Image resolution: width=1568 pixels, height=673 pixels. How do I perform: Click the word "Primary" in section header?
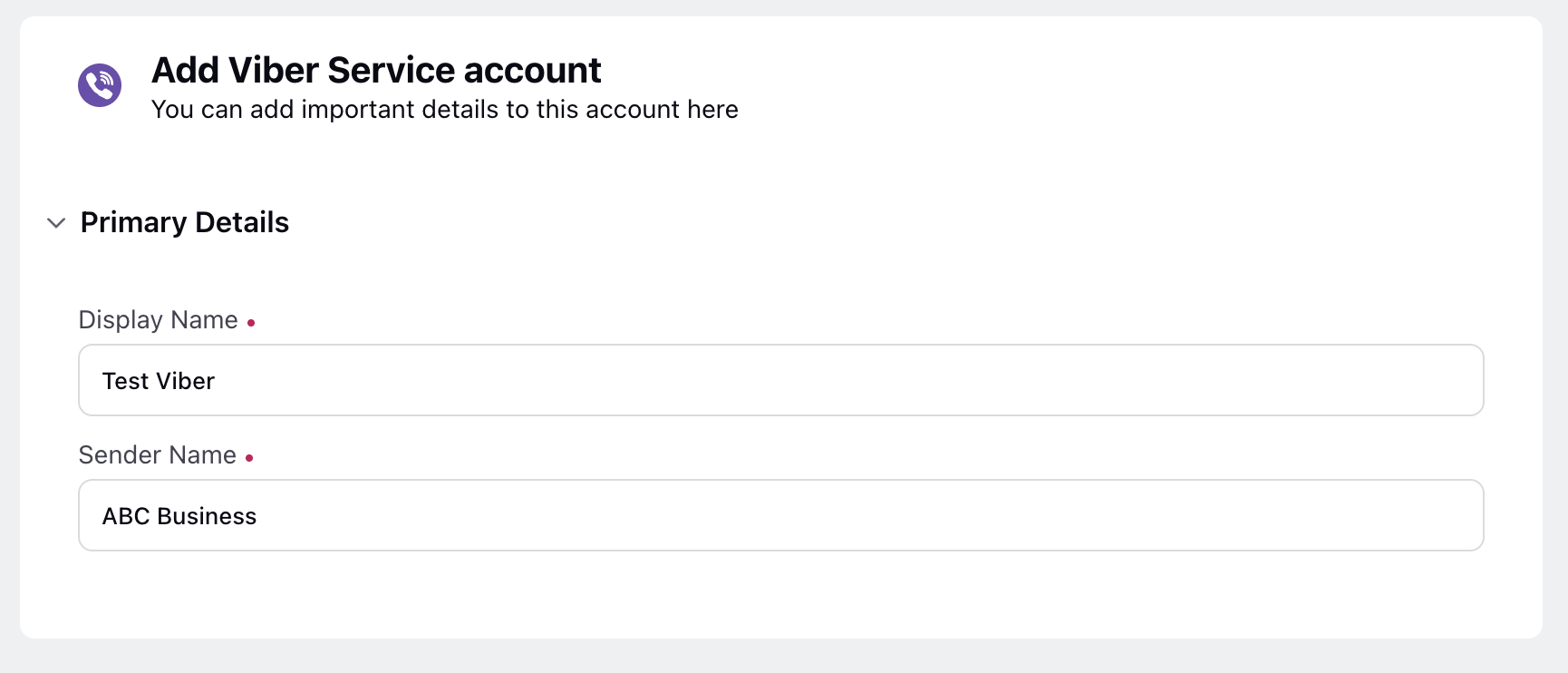(134, 223)
